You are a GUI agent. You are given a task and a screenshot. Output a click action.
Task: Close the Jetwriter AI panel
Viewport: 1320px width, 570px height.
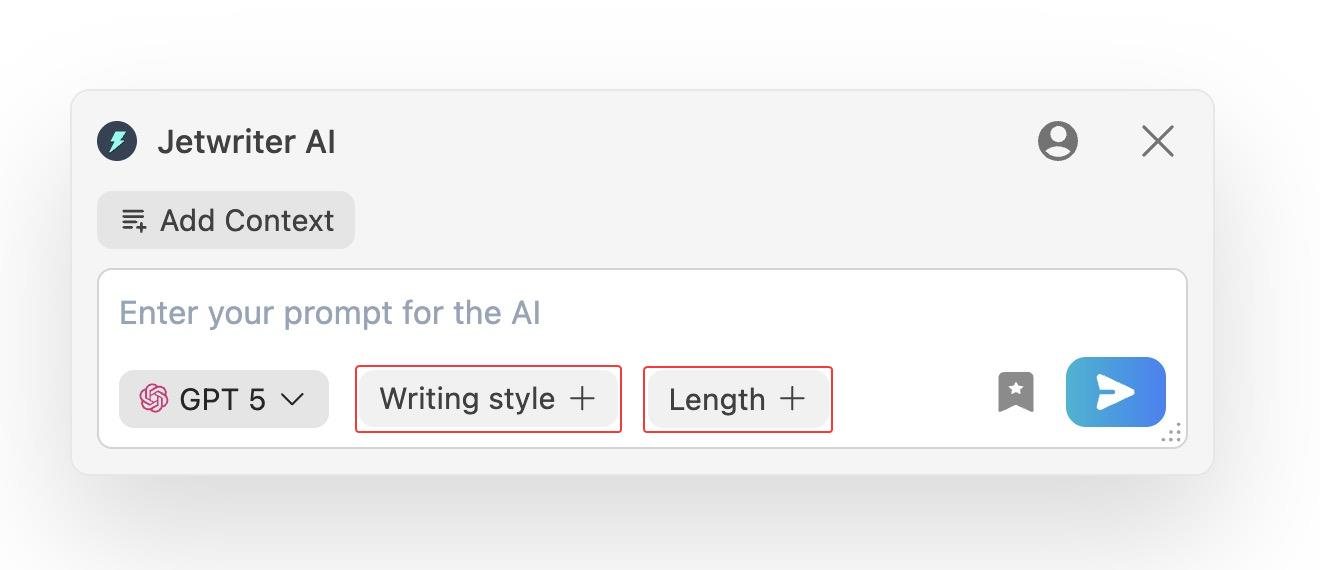(1157, 141)
